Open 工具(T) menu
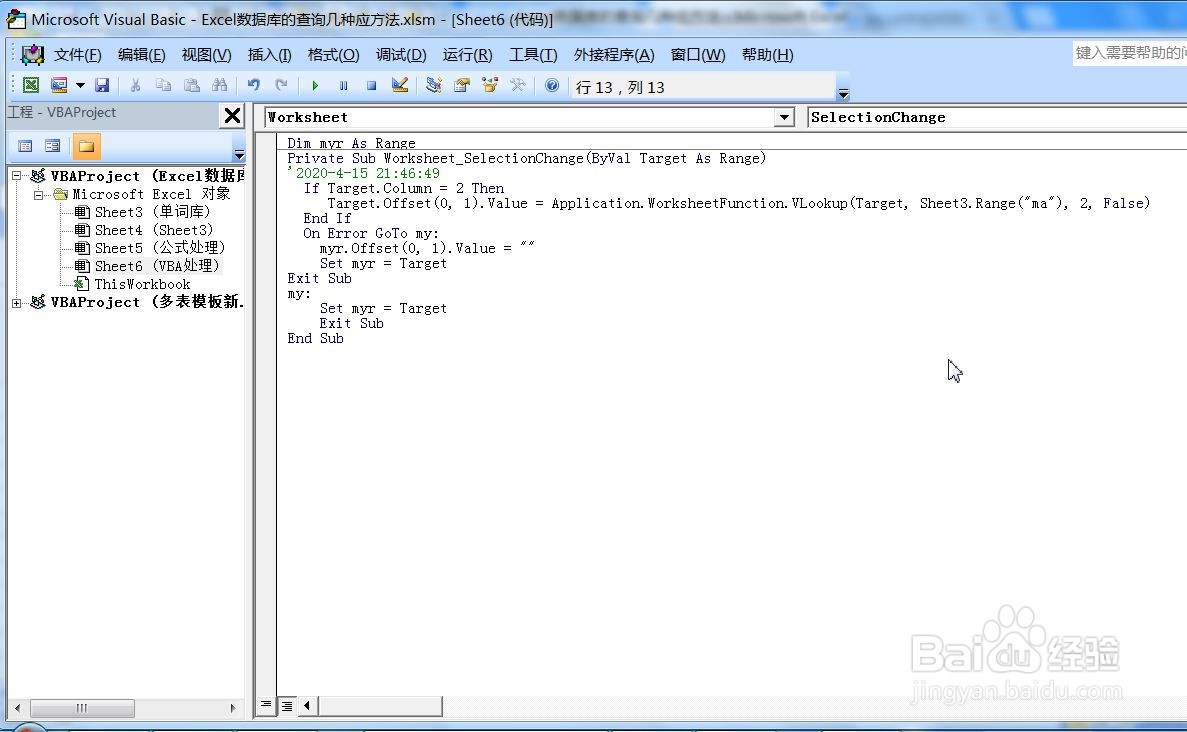This screenshot has width=1187, height=732. (533, 55)
